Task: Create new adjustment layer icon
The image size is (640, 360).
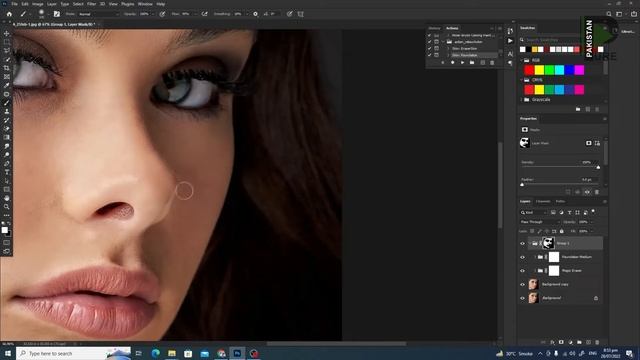Action: (x=570, y=342)
